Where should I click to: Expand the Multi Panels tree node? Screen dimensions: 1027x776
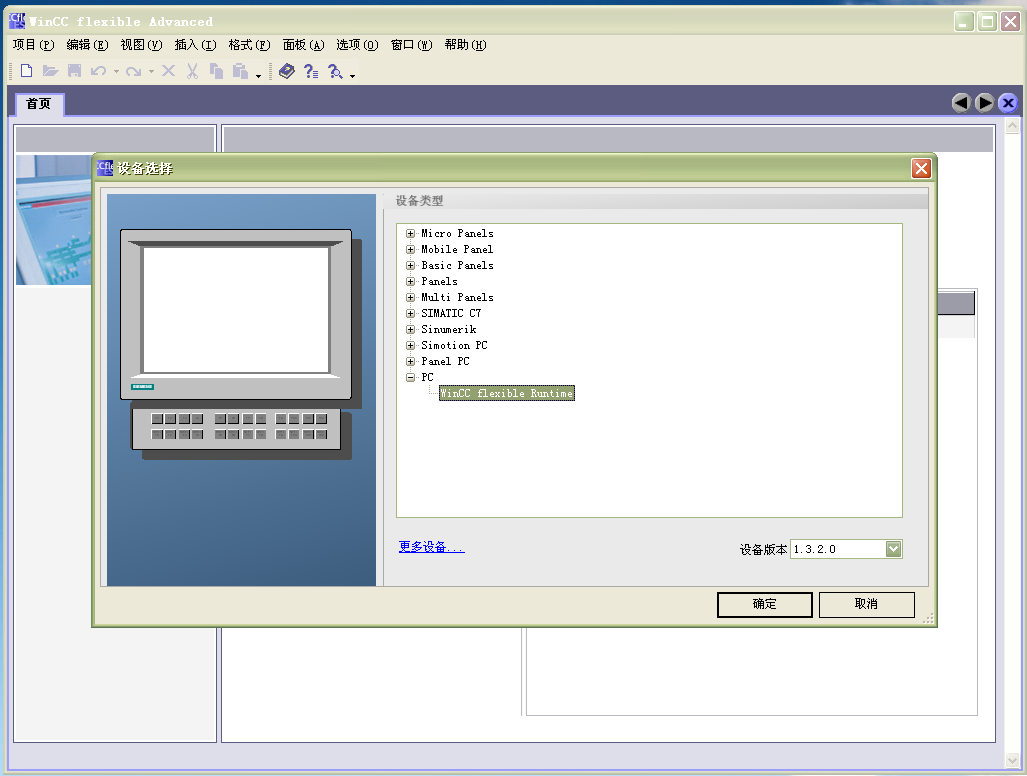pos(411,297)
